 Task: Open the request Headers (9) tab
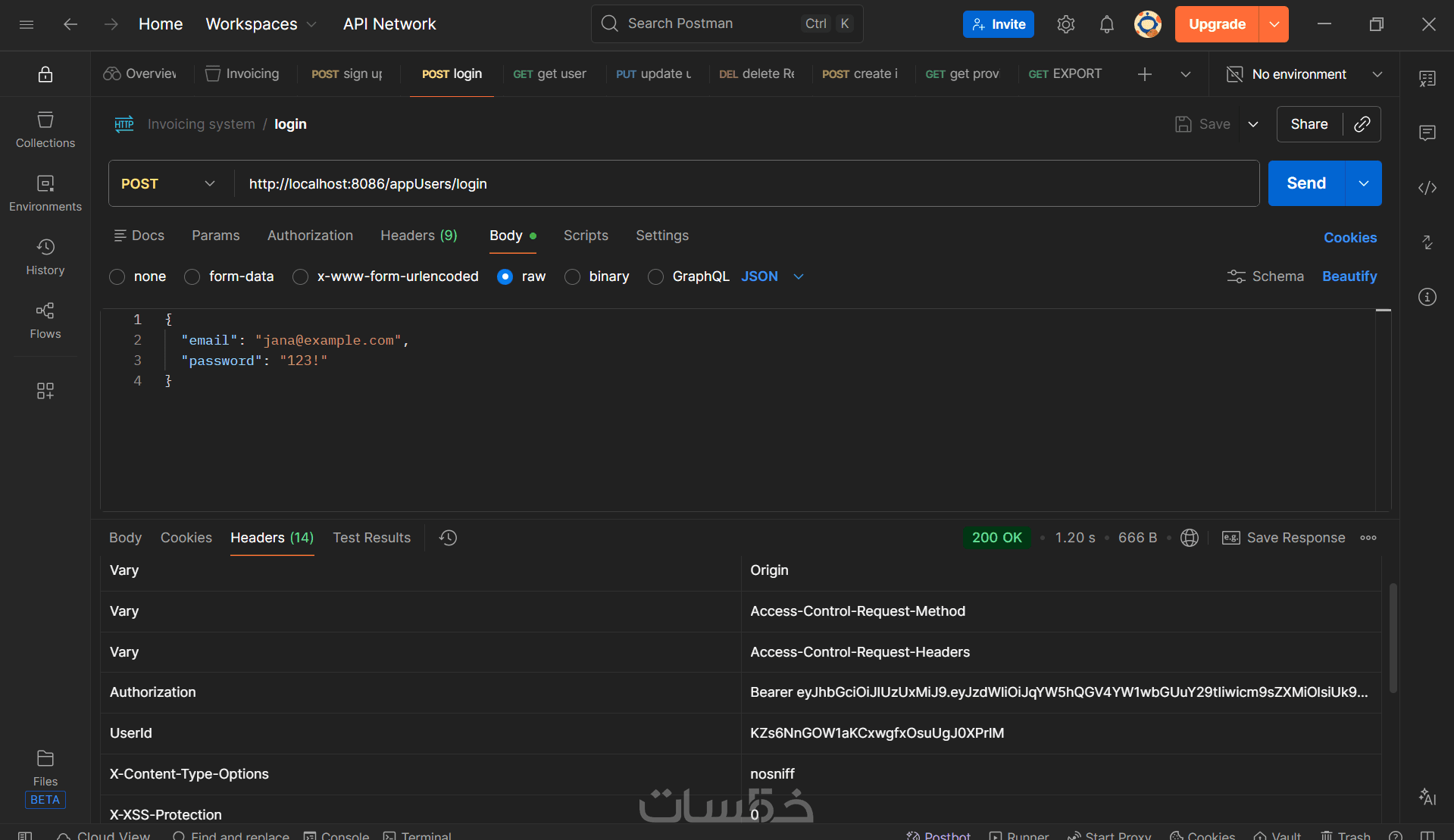point(419,236)
